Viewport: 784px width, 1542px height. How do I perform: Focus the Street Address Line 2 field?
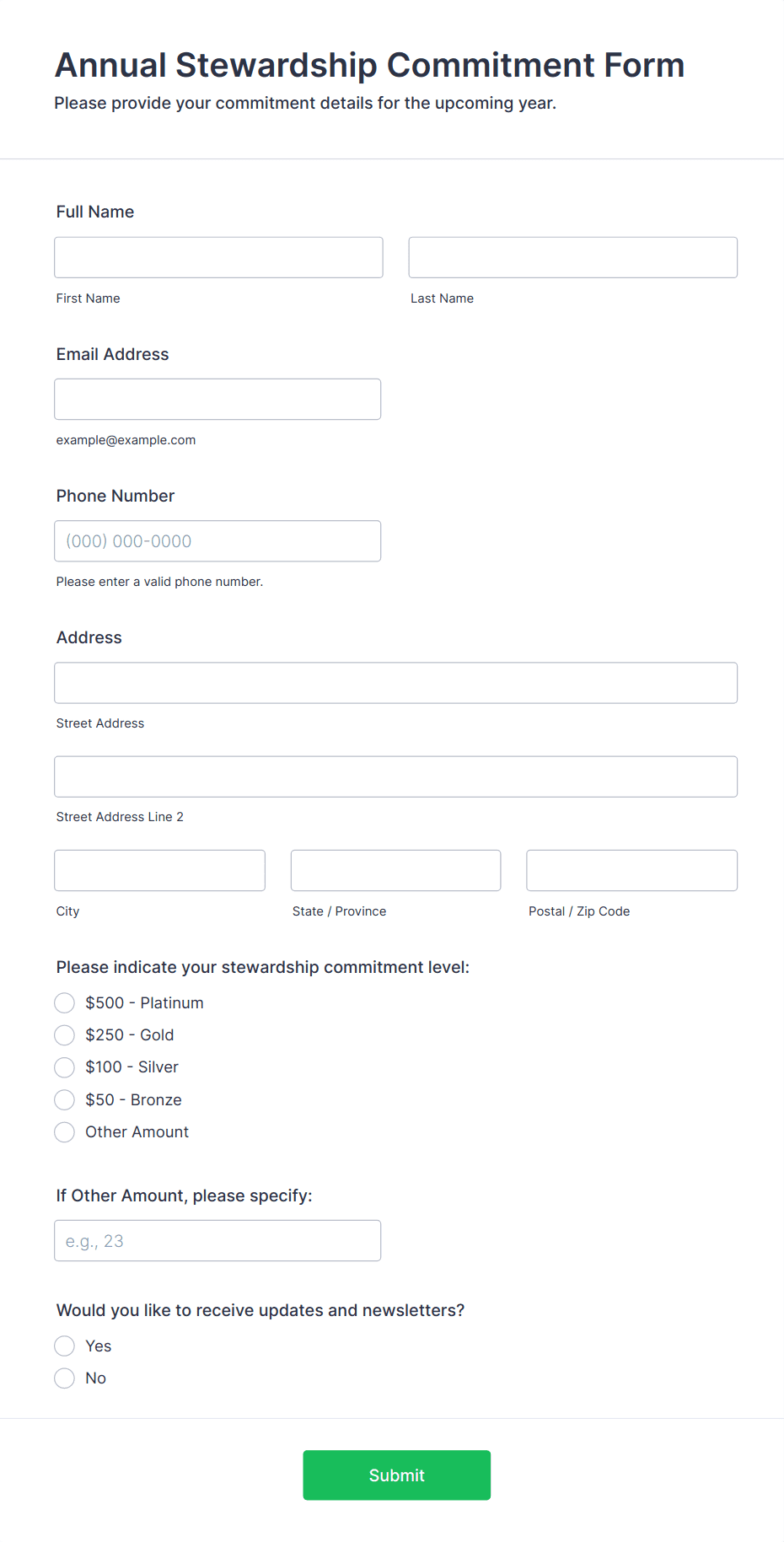[x=395, y=776]
